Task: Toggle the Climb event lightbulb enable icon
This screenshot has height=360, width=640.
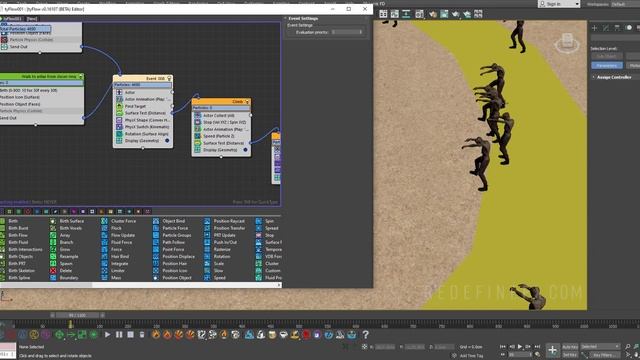Action: [x=247, y=102]
